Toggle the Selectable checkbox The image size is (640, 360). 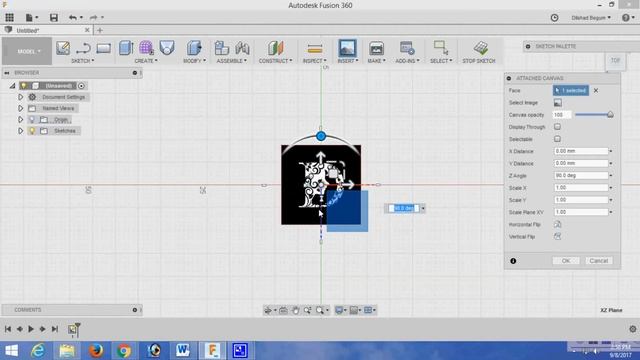(558, 139)
